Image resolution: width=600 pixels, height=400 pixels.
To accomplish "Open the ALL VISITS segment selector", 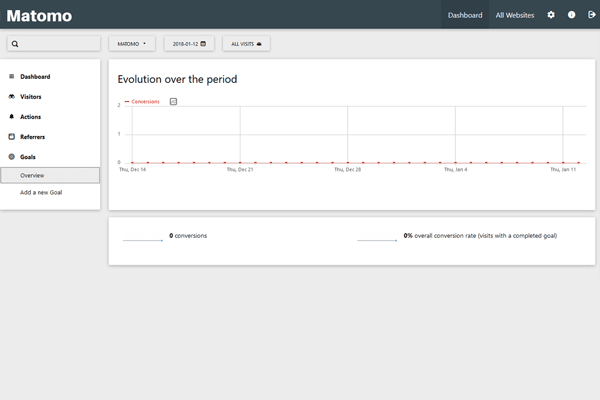I will [246, 44].
